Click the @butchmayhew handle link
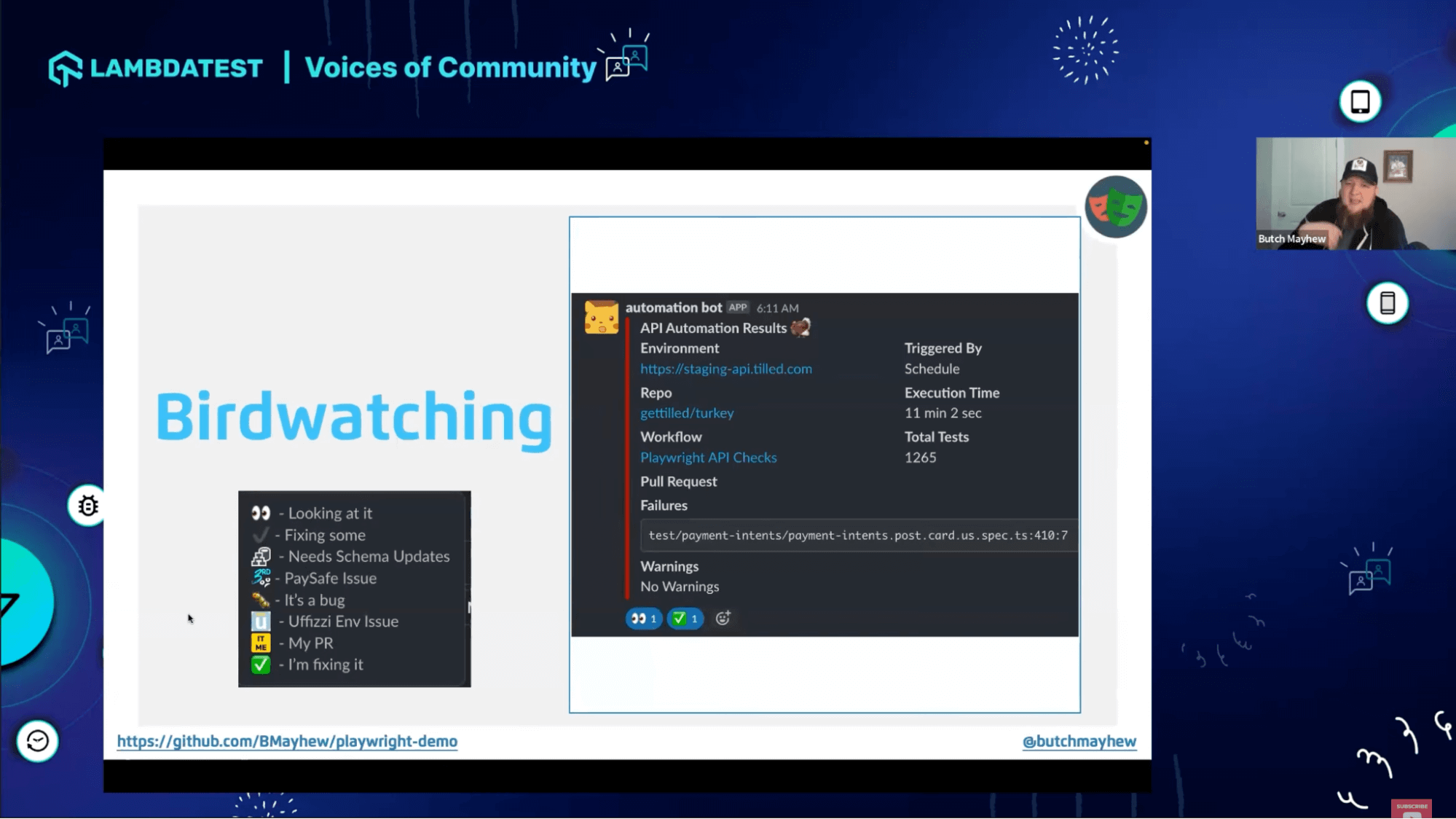Viewport: 1456px width, 819px height. point(1079,741)
